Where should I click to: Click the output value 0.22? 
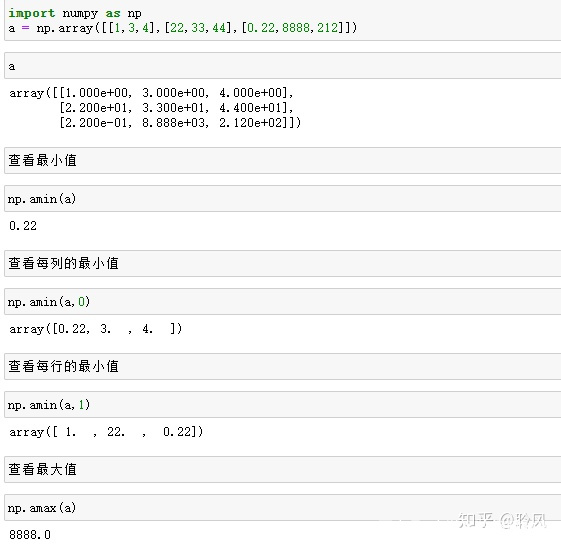(x=23, y=226)
